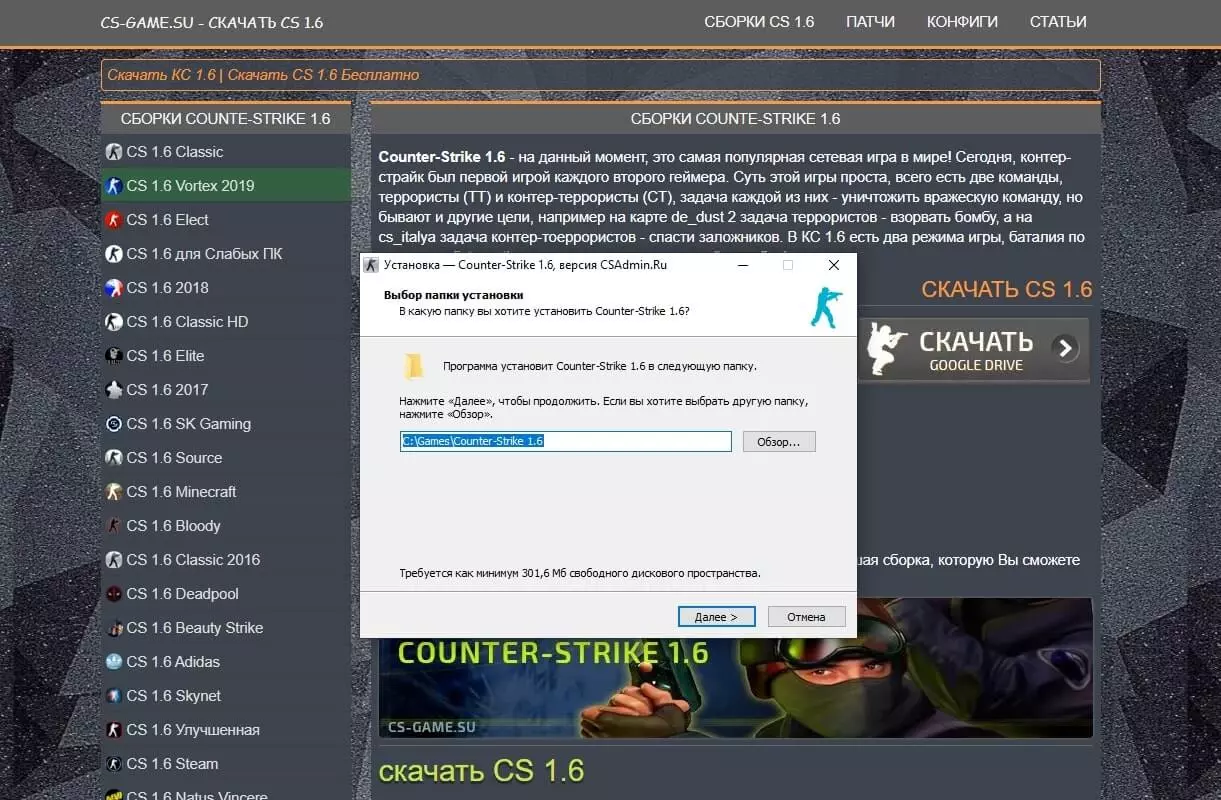Open the КОНФИГИ menu item
Screen dimensions: 1221x800
click(x=962, y=22)
